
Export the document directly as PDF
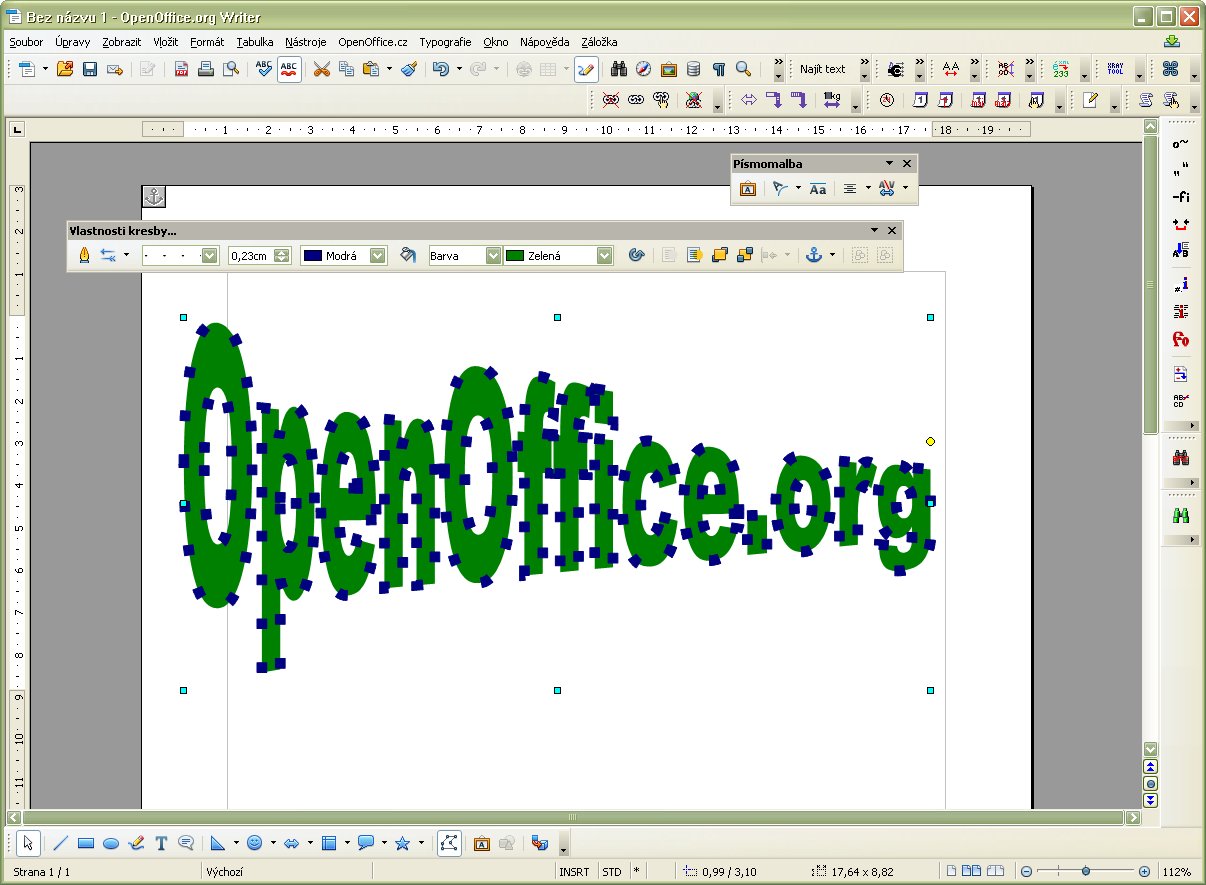[182, 69]
